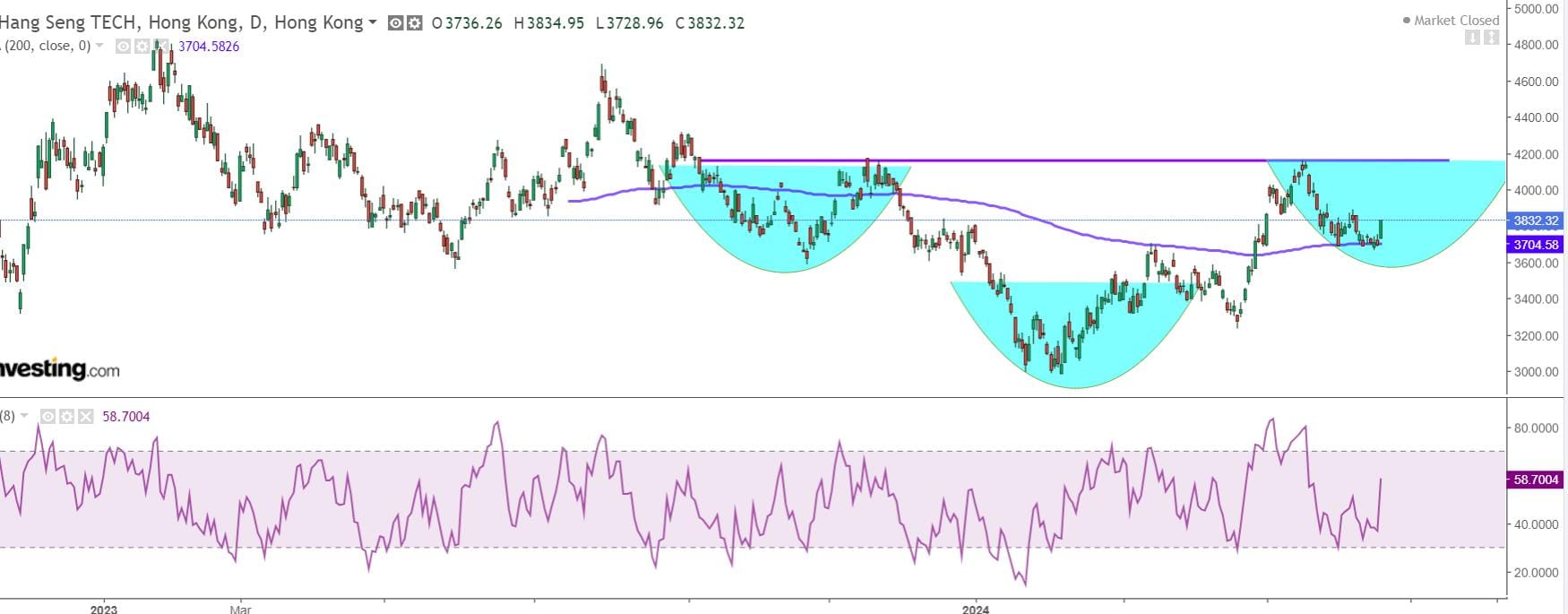Click the 2024 label on the time axis
The height and width of the screenshot is (614, 1568).
(x=976, y=610)
